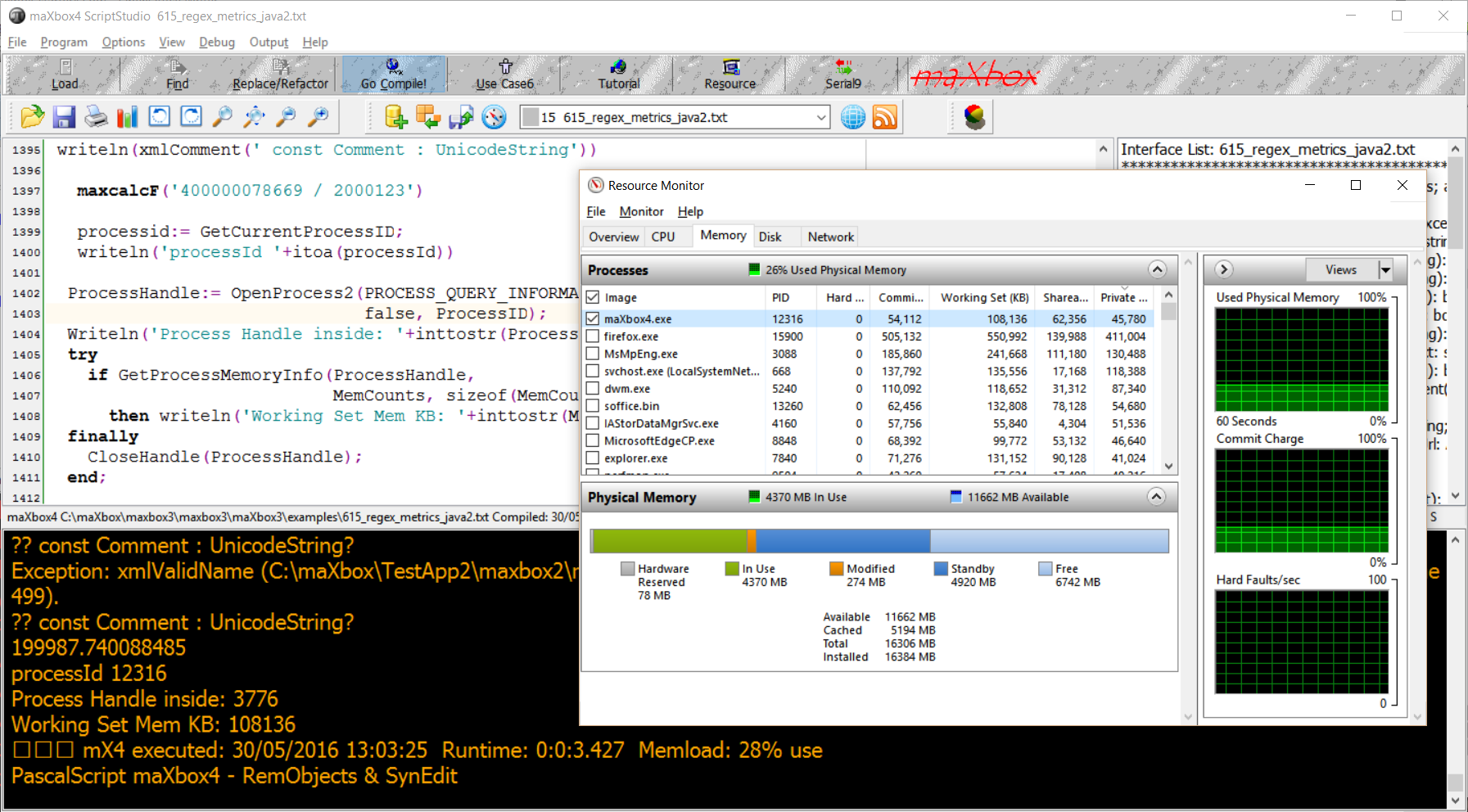Sort by Working Set (KB) column header

pos(984,297)
